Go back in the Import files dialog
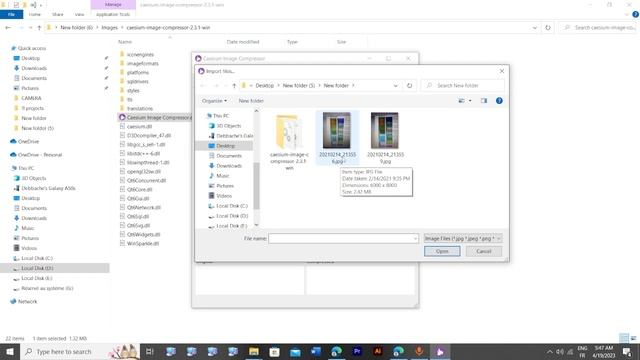This screenshot has width=640, height=360. coord(203,86)
